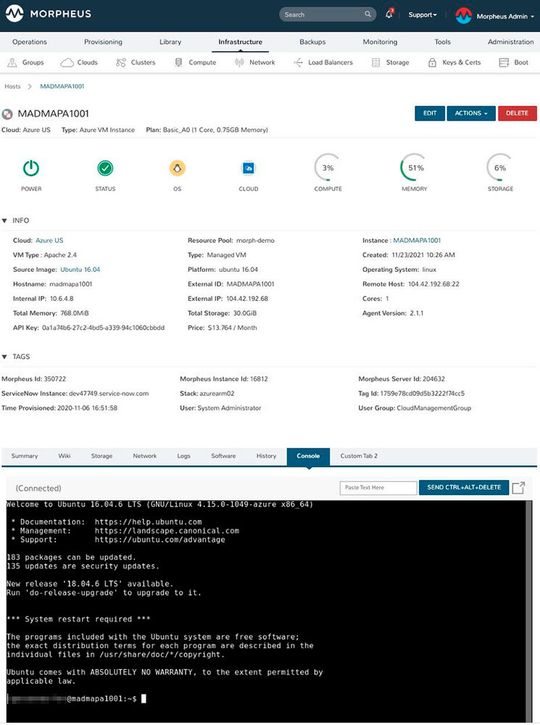Click the Linux OS penguin icon
The image size is (540, 725).
pos(177,168)
